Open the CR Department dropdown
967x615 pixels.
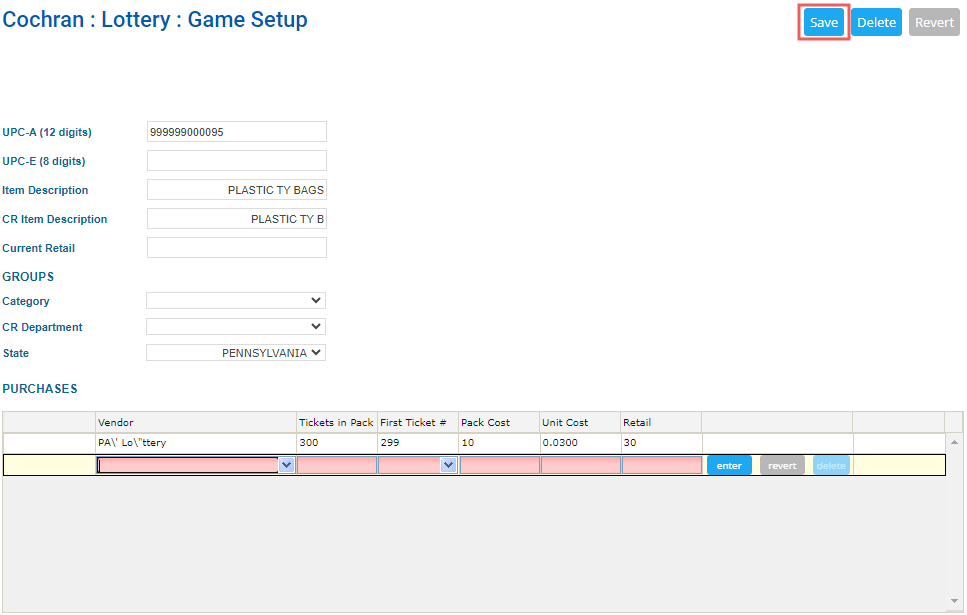click(x=235, y=326)
